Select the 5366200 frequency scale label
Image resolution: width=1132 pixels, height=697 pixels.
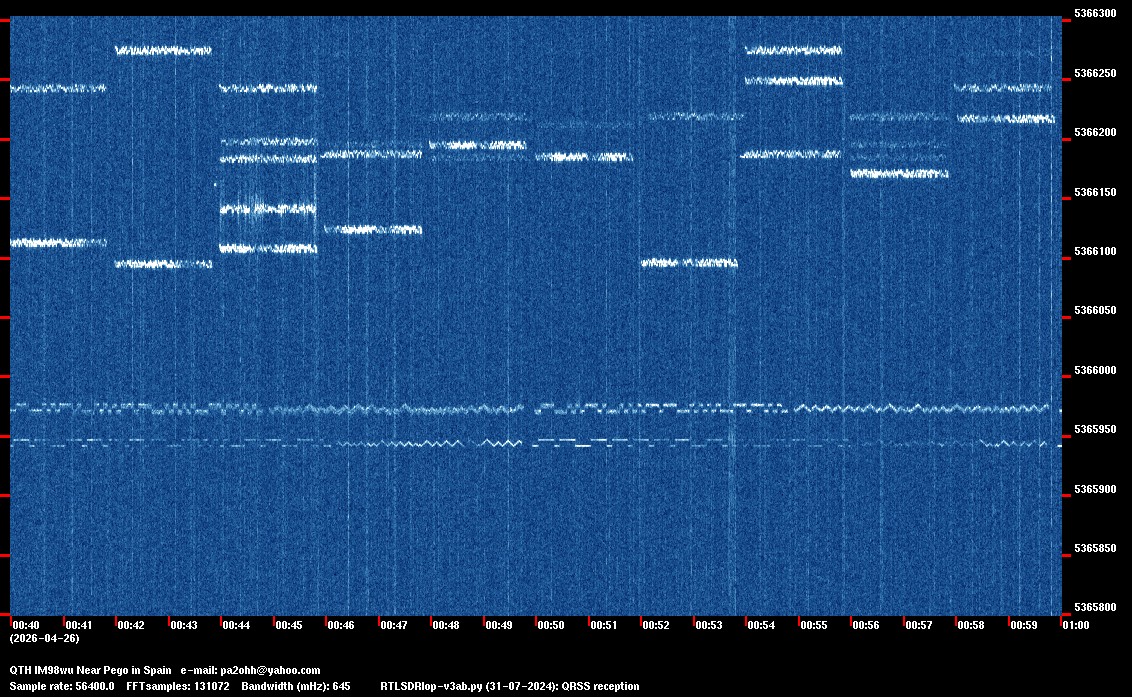(1094, 133)
